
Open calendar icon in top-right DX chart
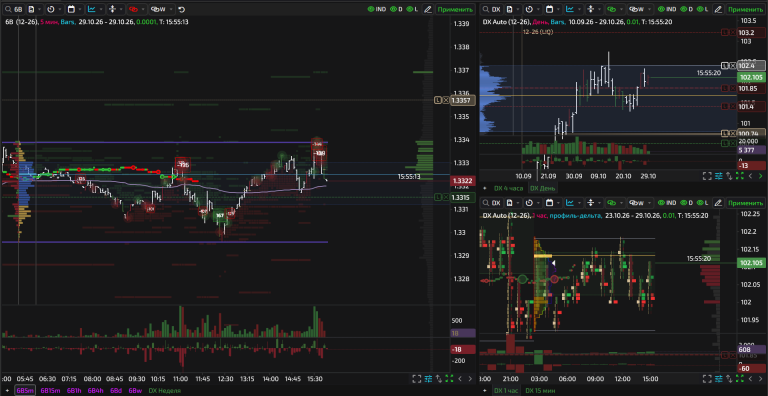[x=550, y=9]
